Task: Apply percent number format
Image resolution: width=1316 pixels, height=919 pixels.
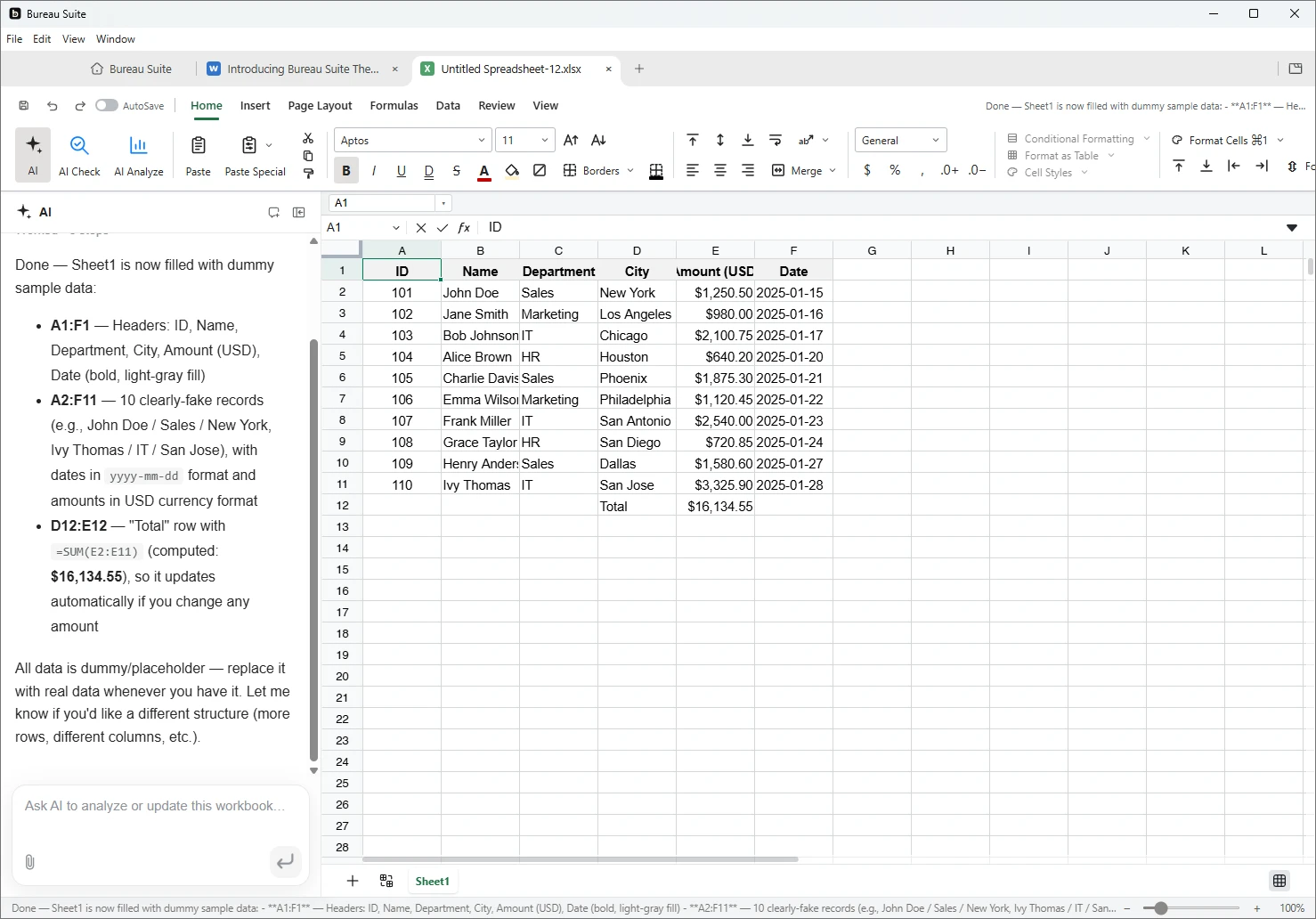Action: 895,170
